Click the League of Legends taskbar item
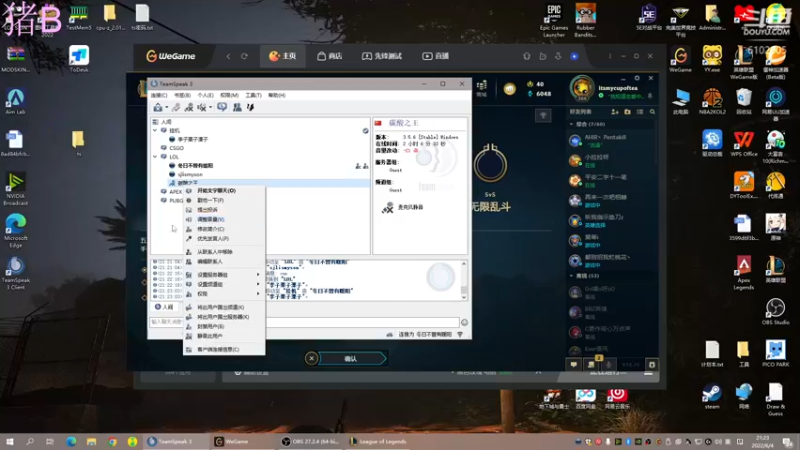 pyautogui.click(x=379, y=441)
